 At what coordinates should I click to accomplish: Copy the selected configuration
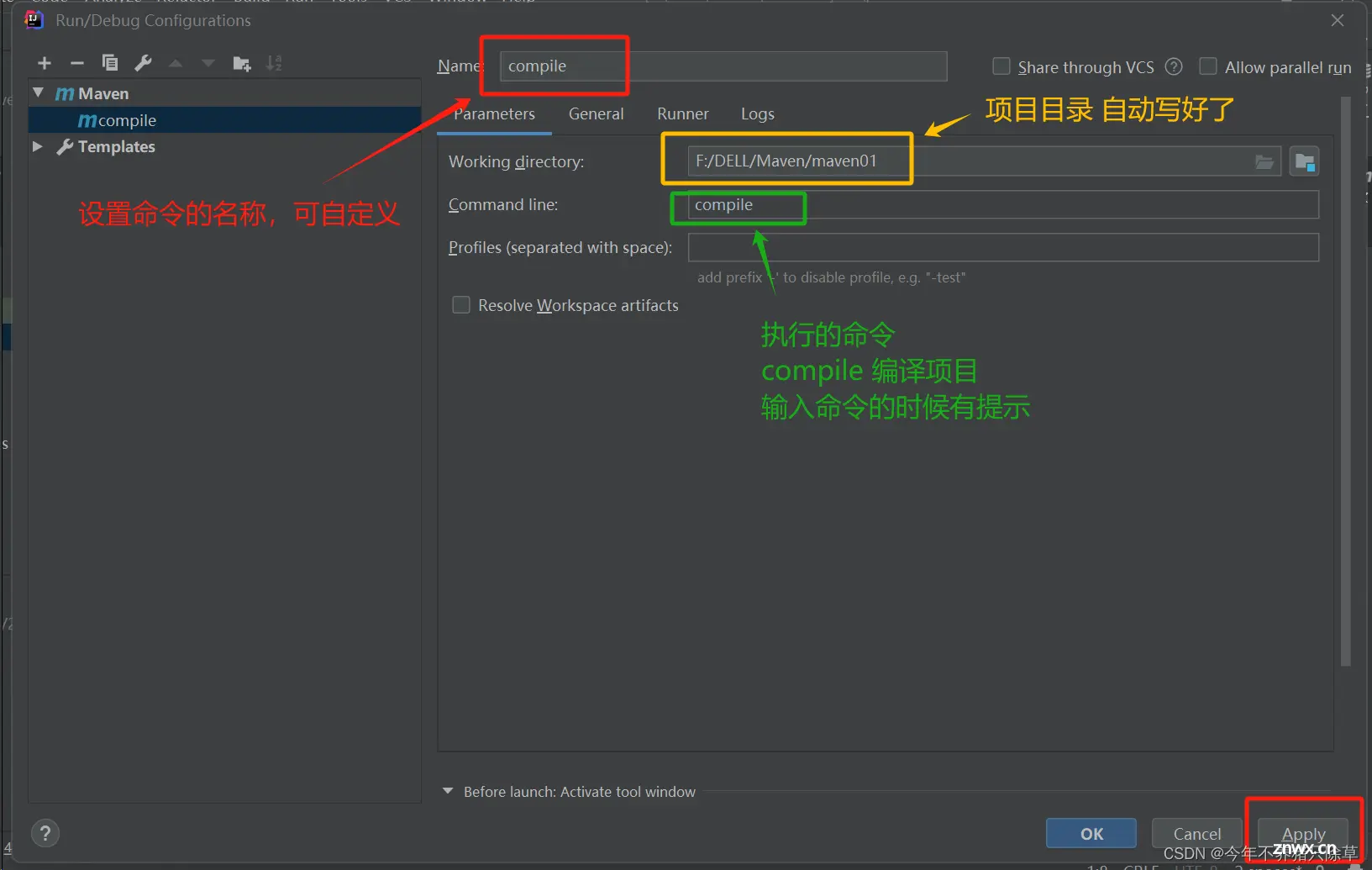tap(110, 63)
